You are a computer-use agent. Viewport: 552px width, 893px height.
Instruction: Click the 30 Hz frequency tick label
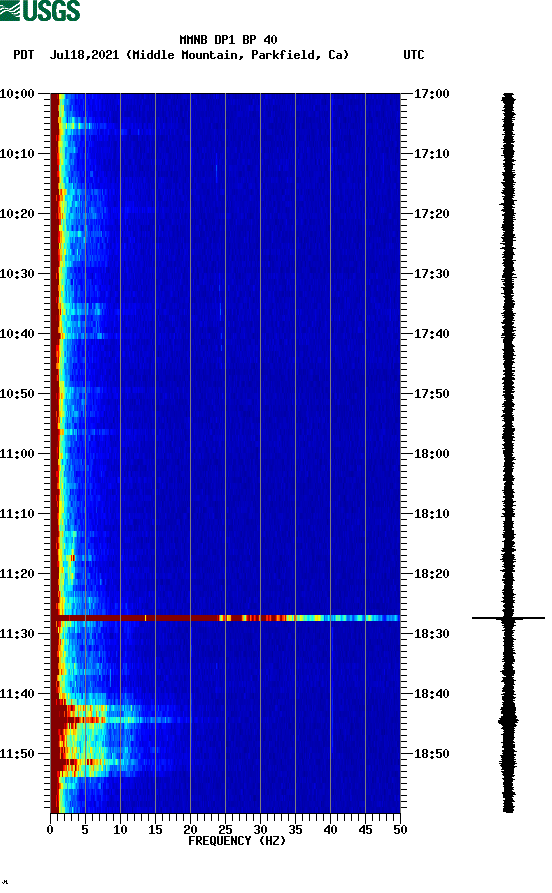click(x=260, y=830)
